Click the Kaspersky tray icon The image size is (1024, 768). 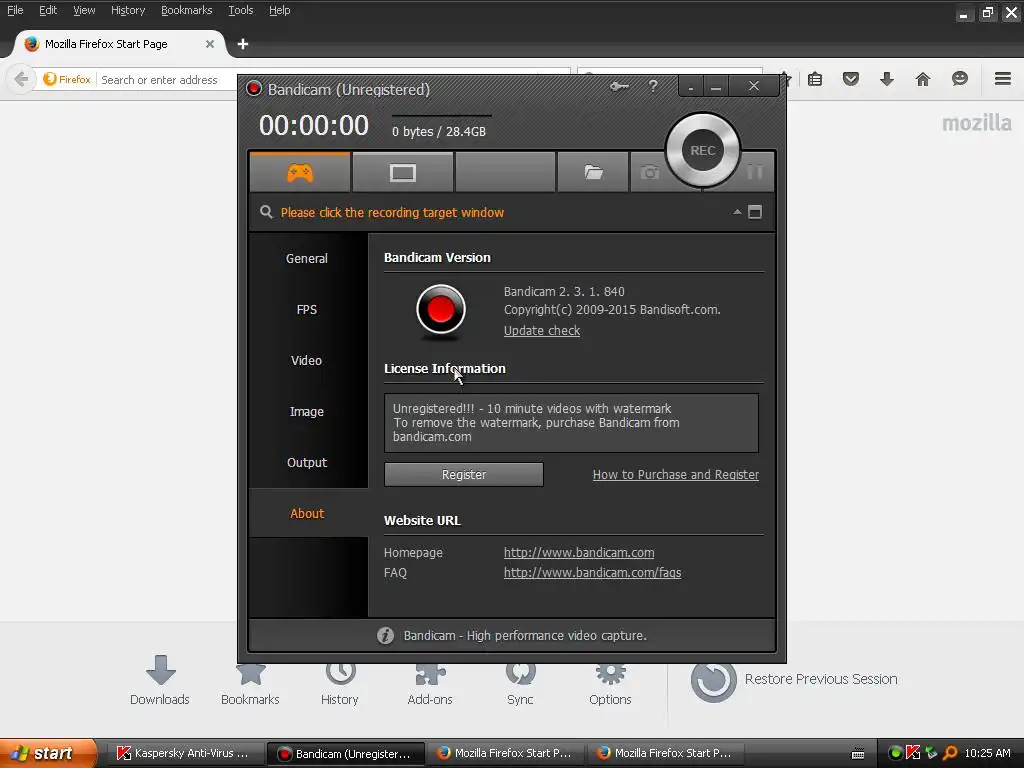pos(913,753)
